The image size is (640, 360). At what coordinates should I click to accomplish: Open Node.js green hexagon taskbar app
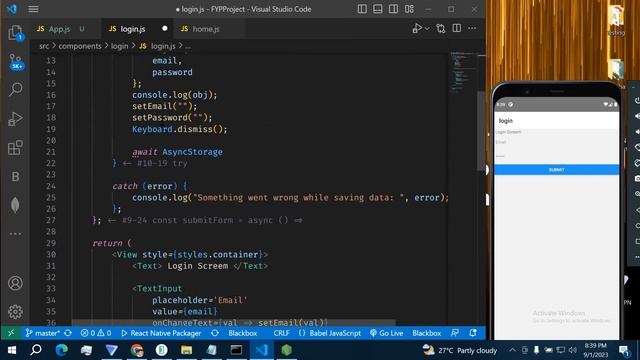287,350
